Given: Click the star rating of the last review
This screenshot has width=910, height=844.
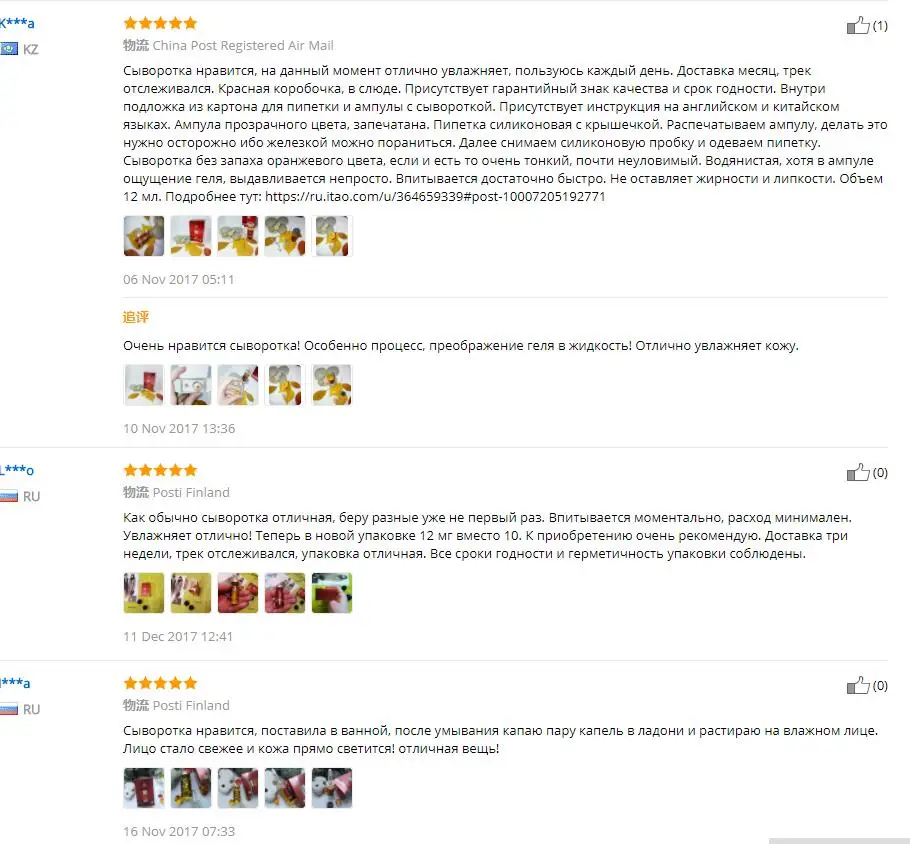Looking at the screenshot, I should [x=160, y=683].
